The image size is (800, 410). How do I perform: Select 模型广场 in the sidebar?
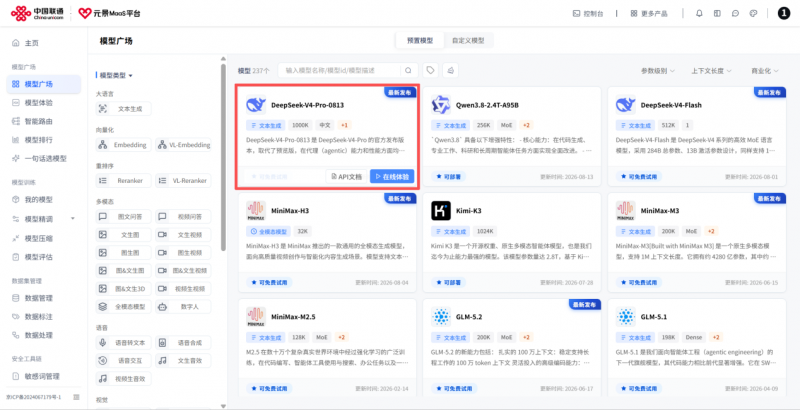(x=43, y=84)
